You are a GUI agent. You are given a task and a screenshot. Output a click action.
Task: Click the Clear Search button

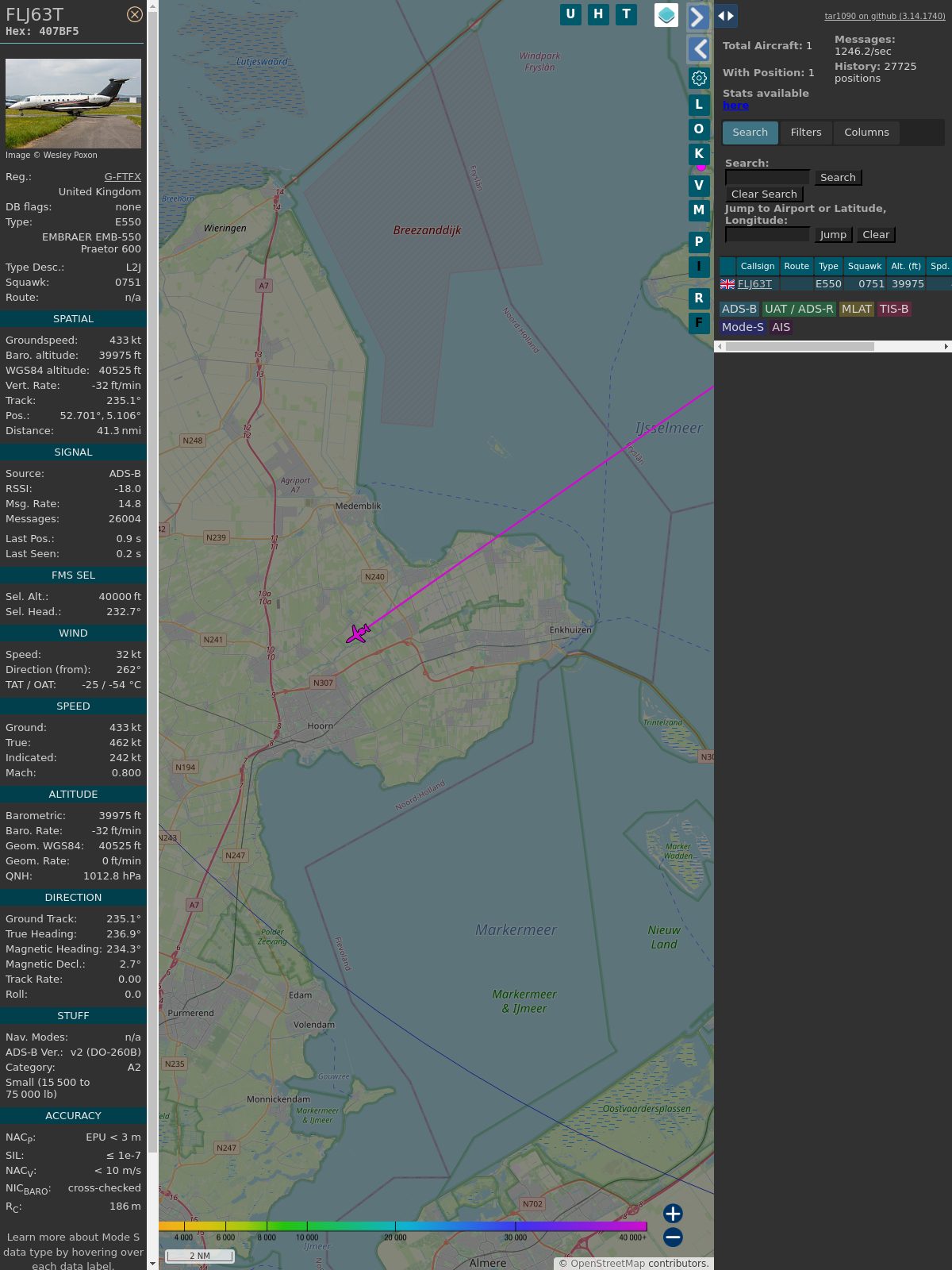[x=764, y=194]
